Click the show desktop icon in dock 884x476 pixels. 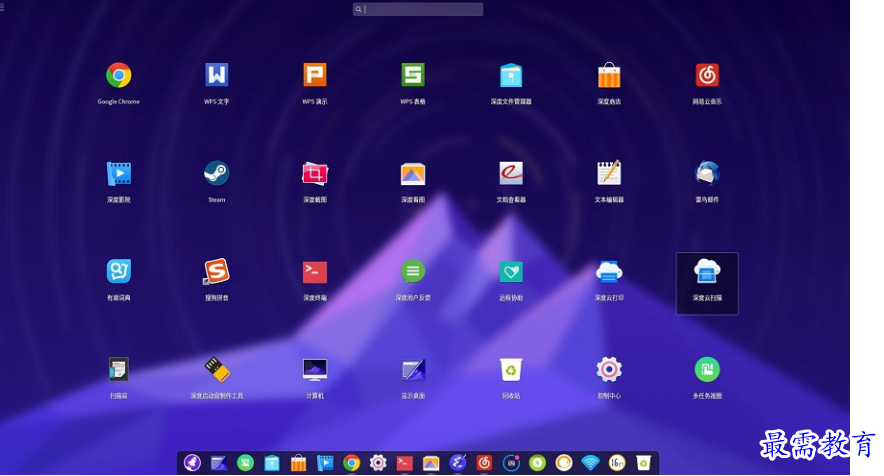[219, 463]
